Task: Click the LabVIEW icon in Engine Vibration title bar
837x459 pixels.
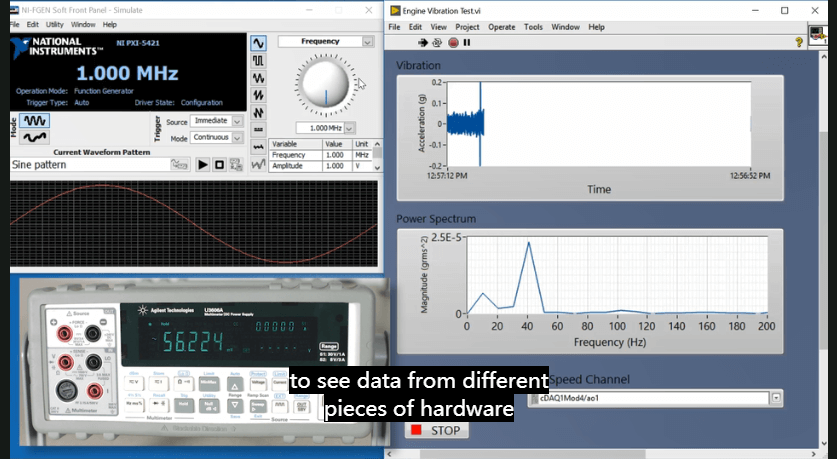Action: click(x=395, y=11)
